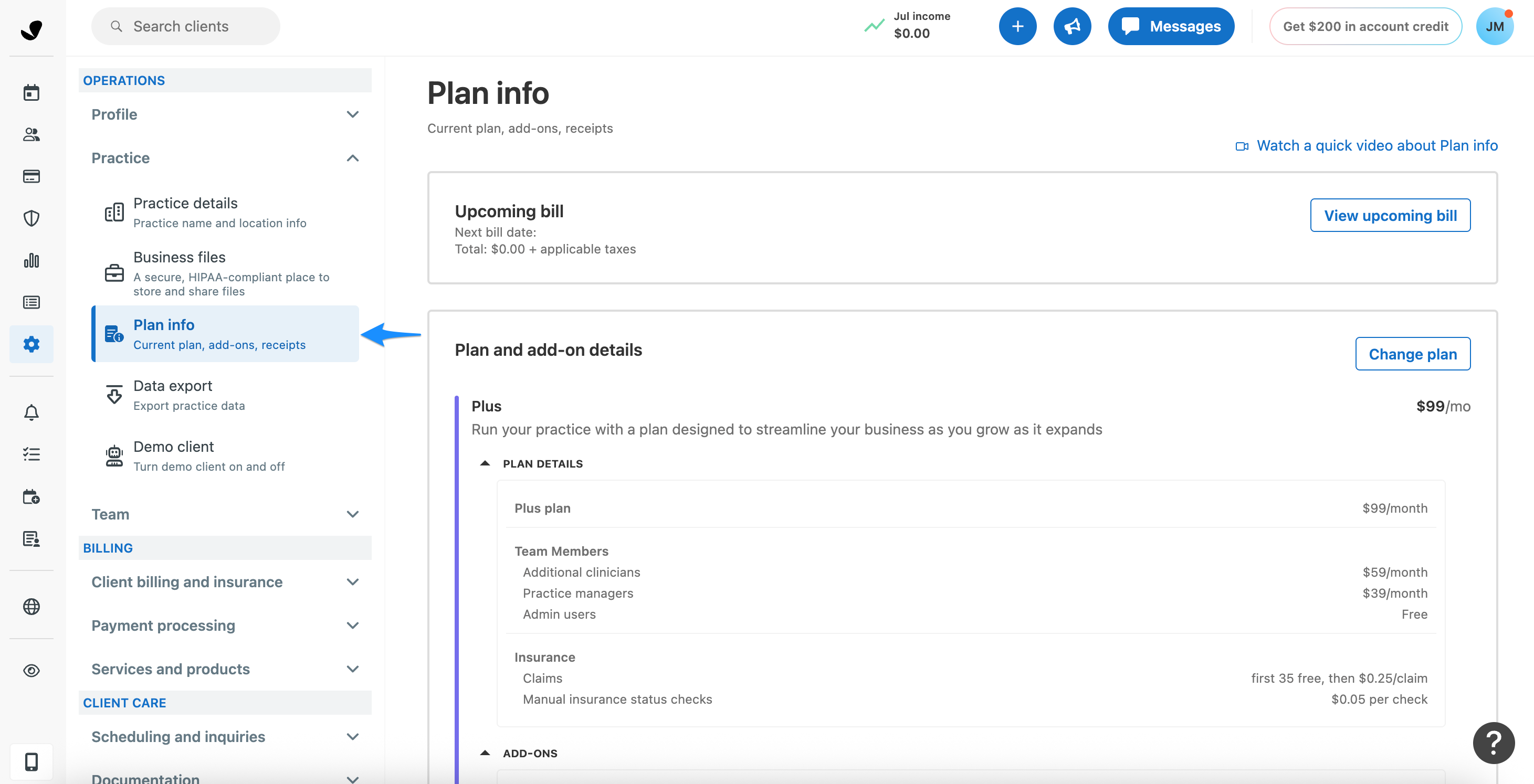Image resolution: width=1534 pixels, height=784 pixels.
Task: Collapse the Practice section
Action: [353, 158]
